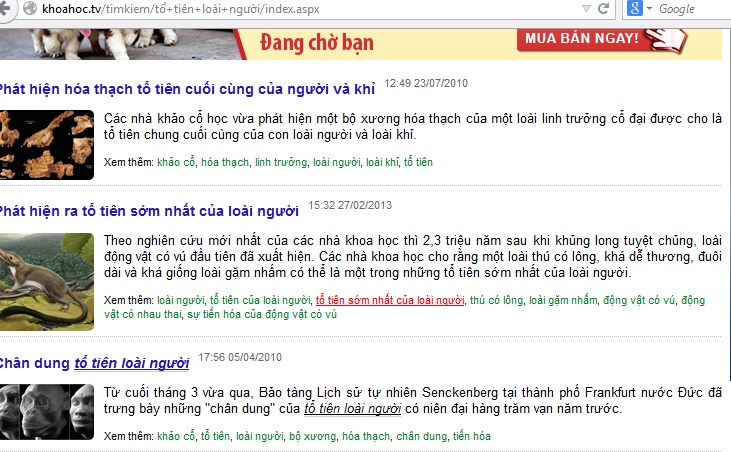The image size is (731, 452).
Task: Click the puppy advertisement banner image
Action: 119,44
